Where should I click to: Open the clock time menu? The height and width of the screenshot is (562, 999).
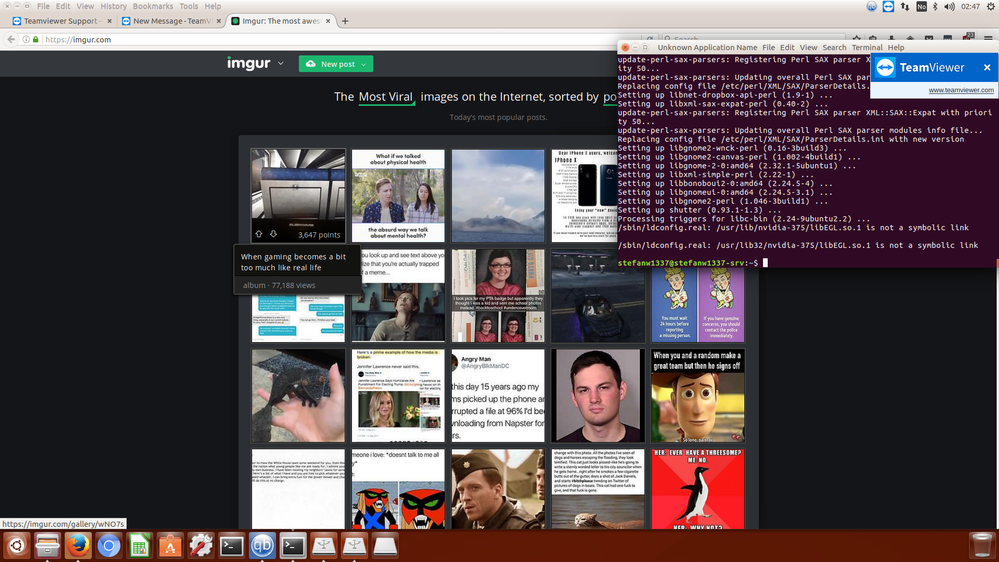click(970, 6)
